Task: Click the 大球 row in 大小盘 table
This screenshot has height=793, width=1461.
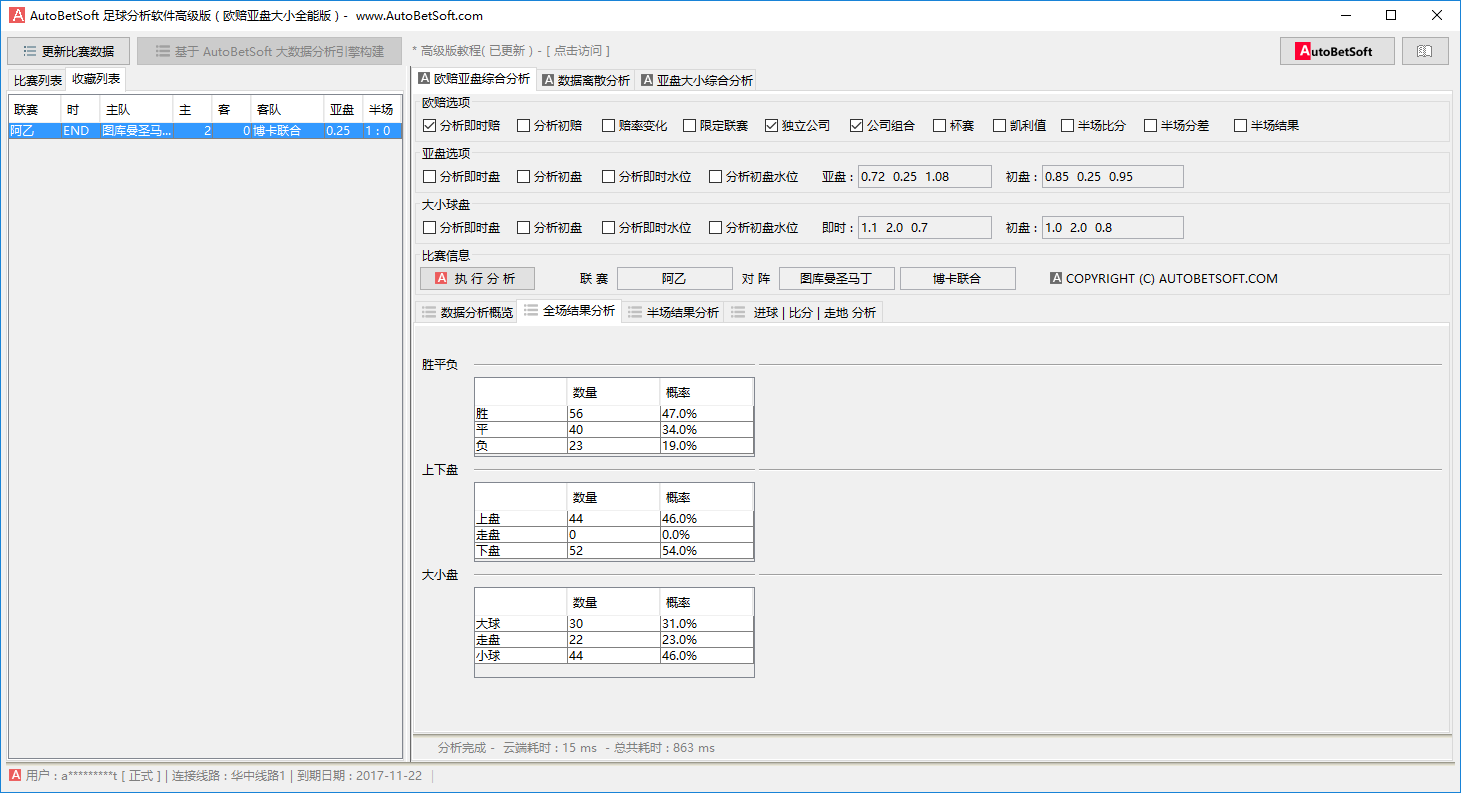Action: (614, 623)
